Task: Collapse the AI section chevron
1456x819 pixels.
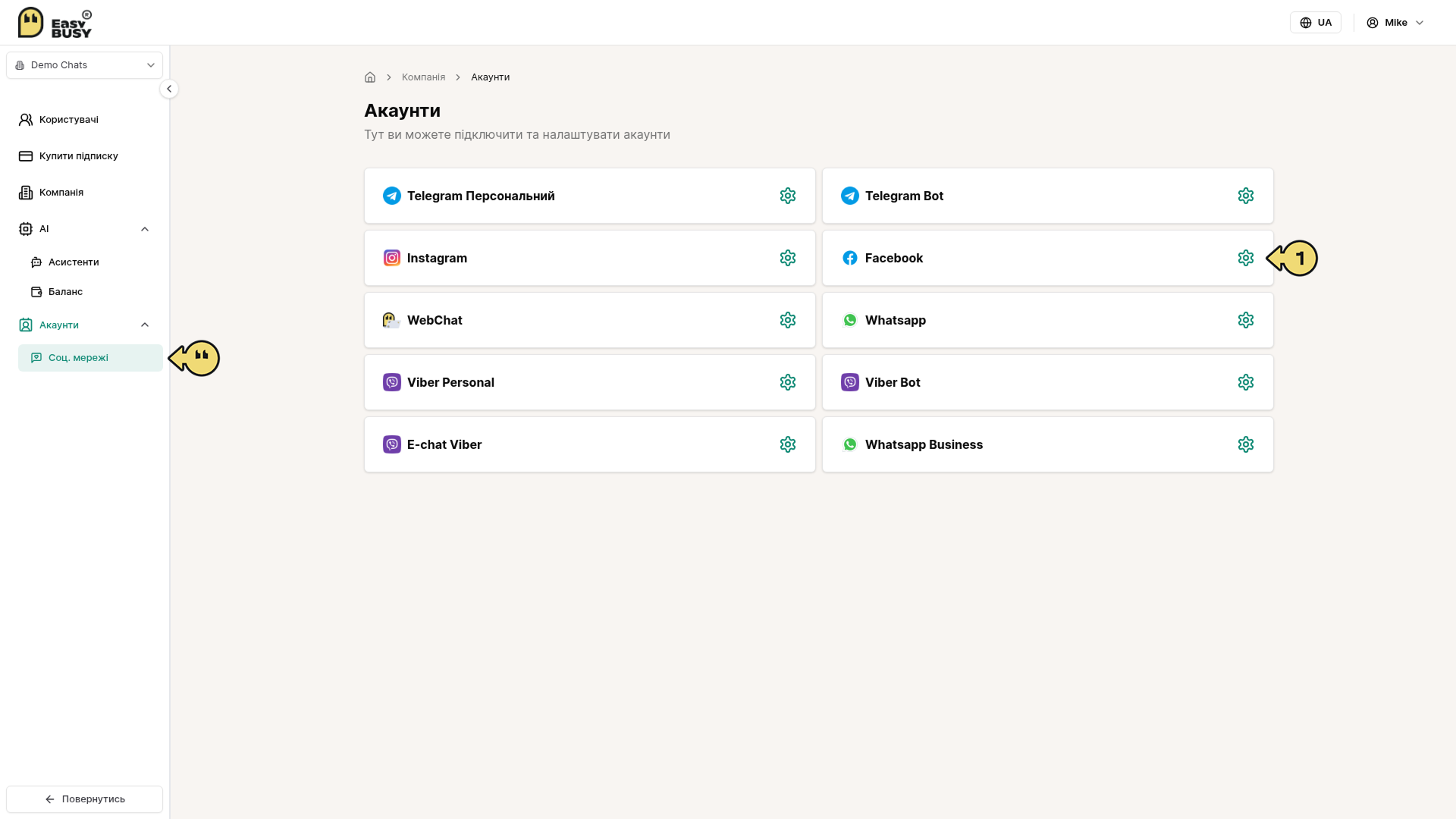Action: point(145,229)
